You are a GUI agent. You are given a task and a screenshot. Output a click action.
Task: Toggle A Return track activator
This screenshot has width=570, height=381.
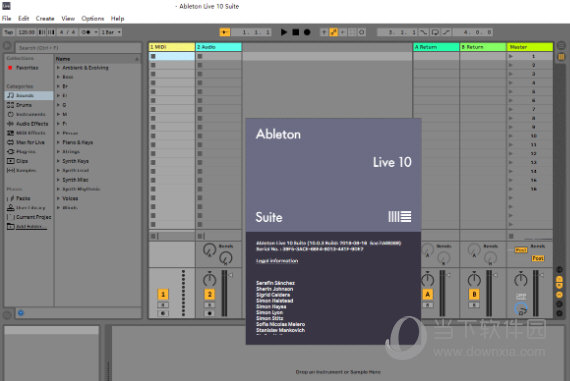click(x=428, y=294)
